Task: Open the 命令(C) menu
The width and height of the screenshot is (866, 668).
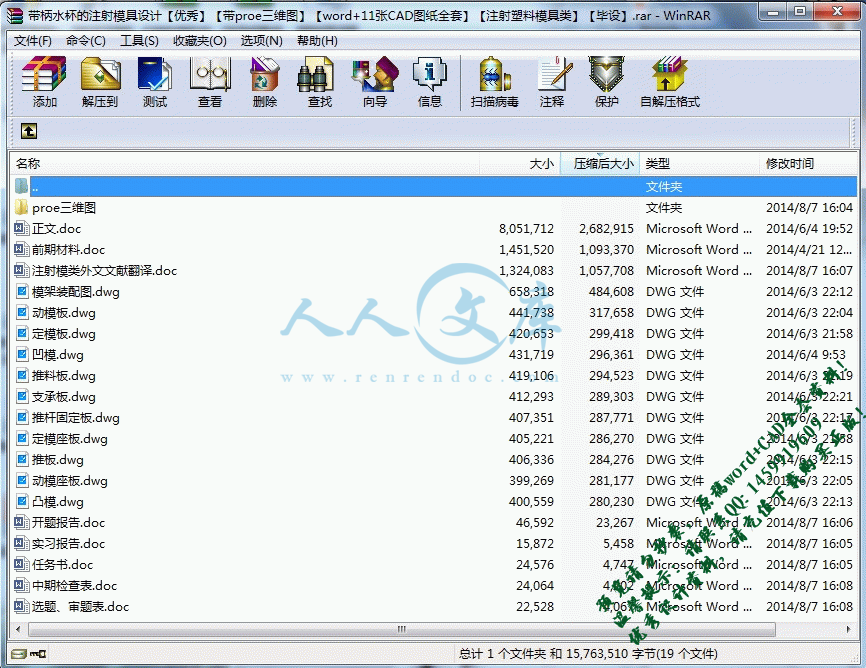Action: click(86, 40)
